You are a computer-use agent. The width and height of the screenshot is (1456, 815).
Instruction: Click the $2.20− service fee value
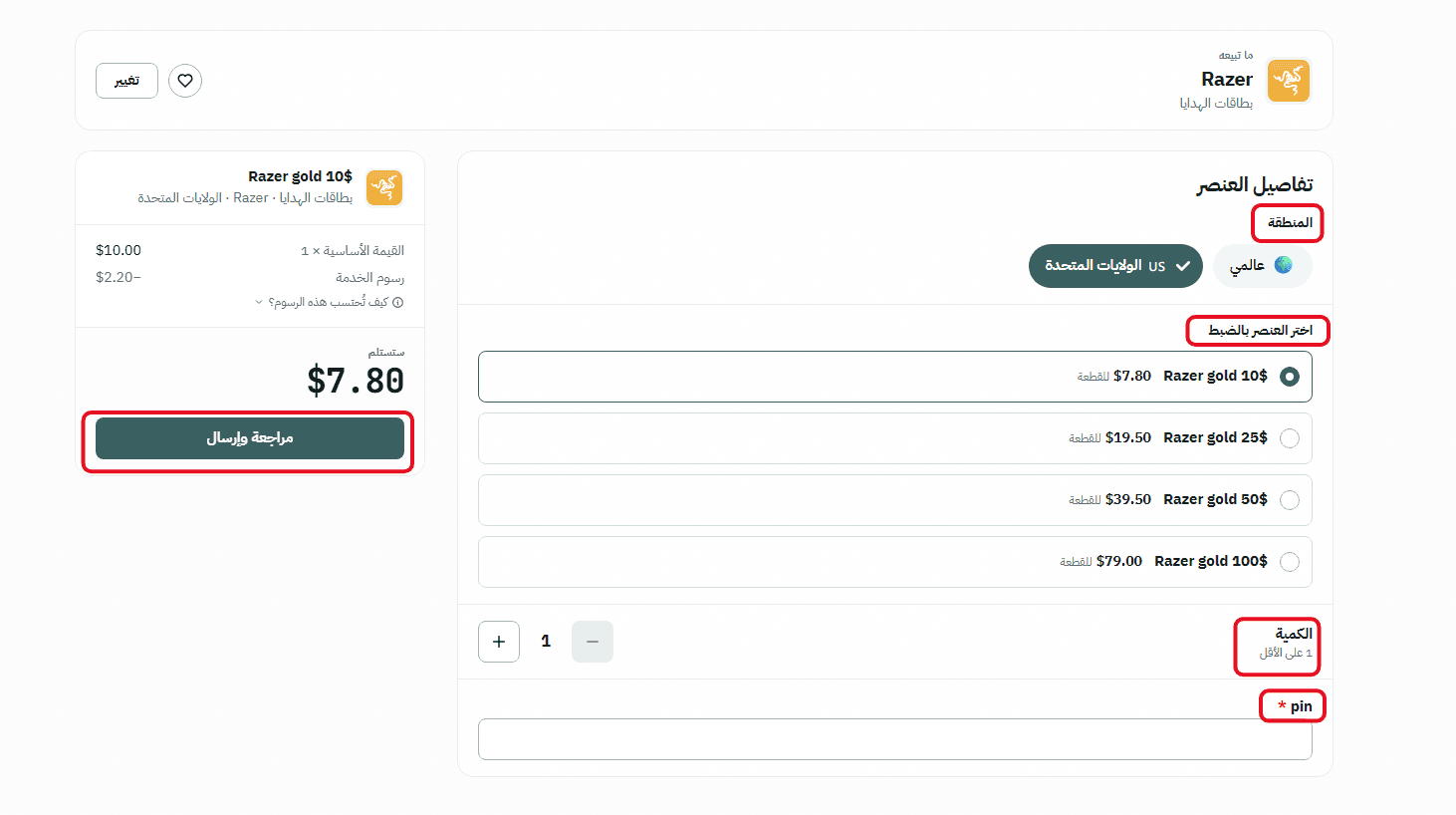[x=119, y=277]
